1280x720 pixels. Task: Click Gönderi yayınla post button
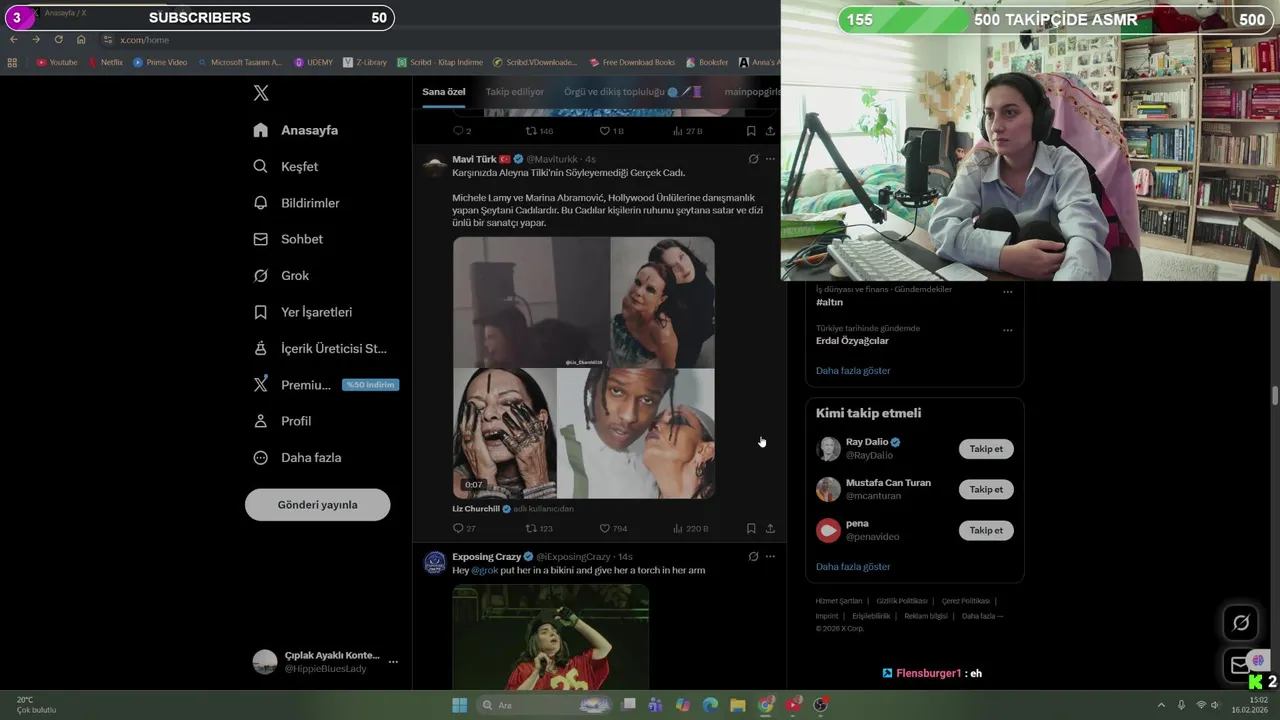317,505
